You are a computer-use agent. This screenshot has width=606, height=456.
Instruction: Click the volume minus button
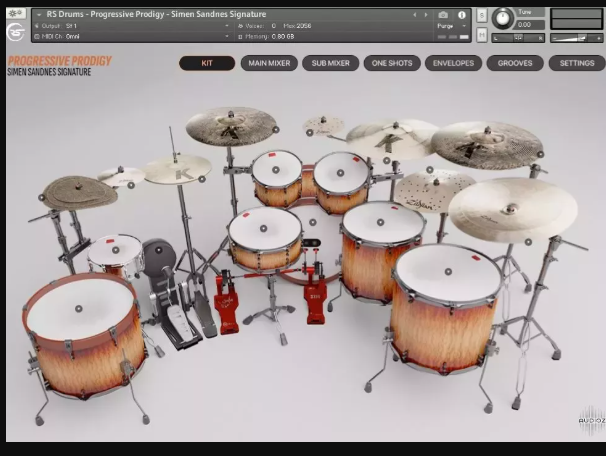(554, 38)
